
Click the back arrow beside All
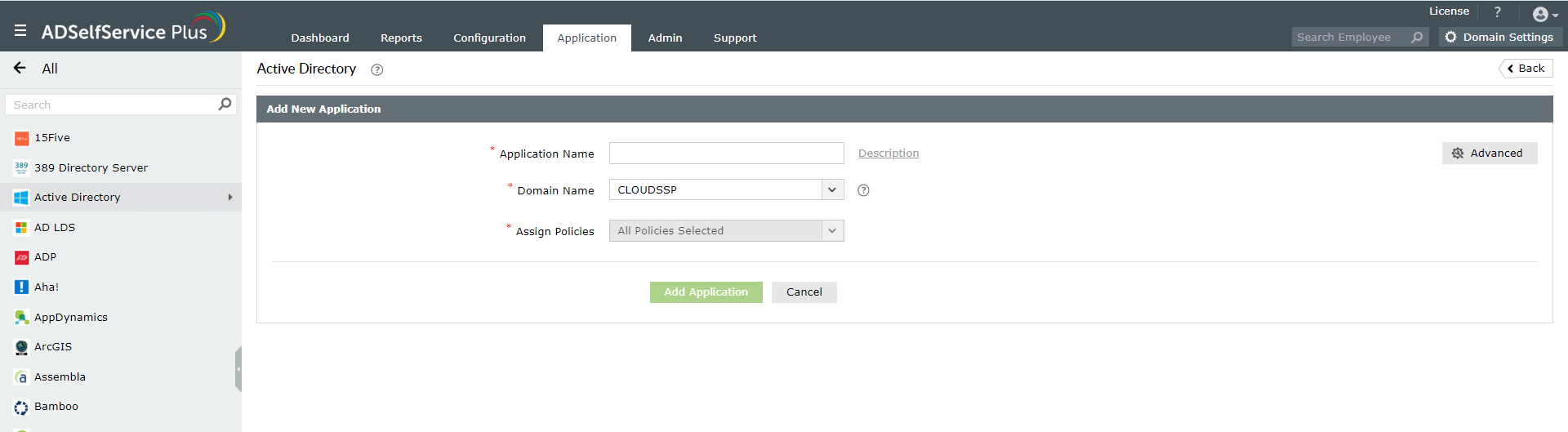20,69
